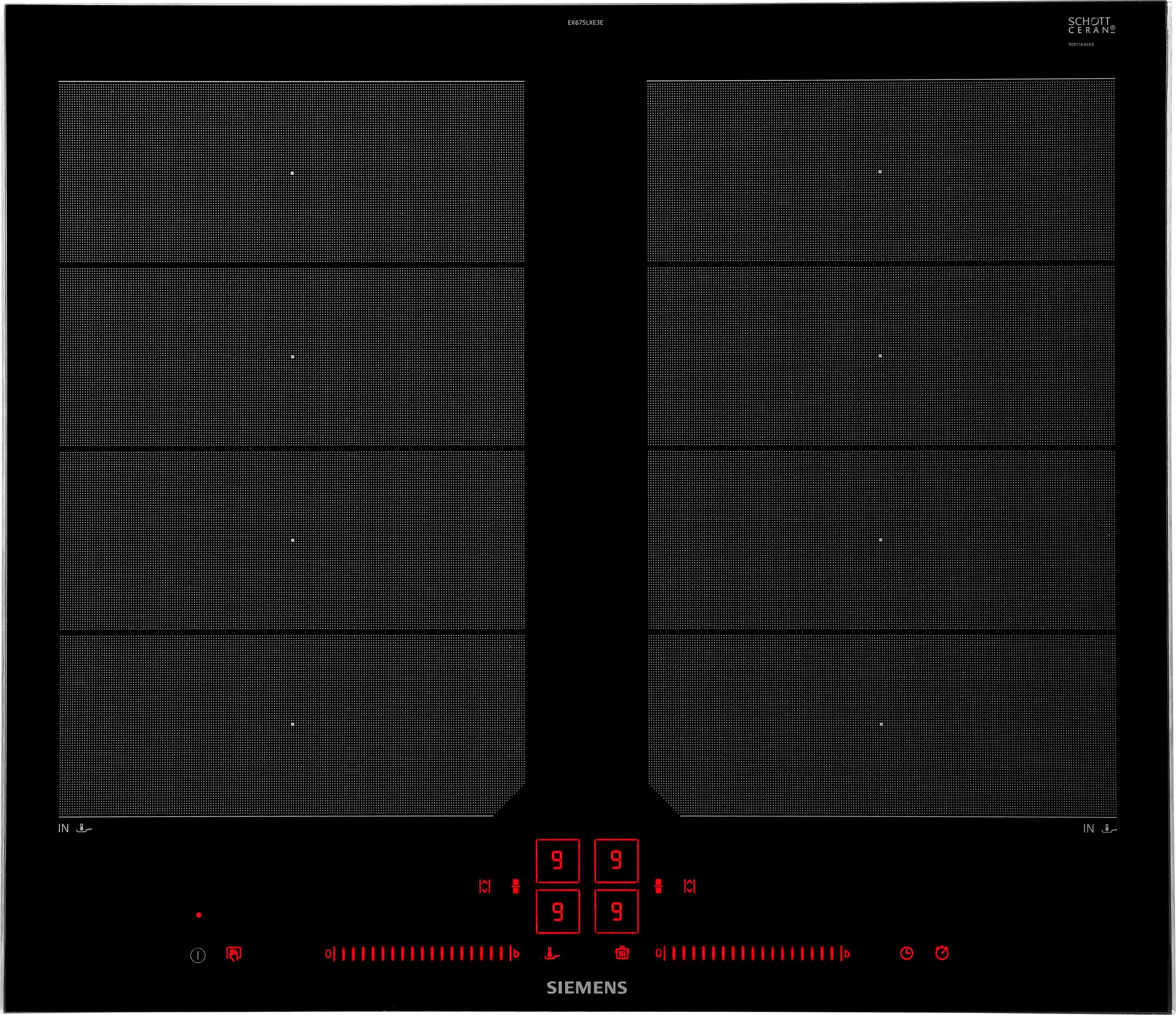Tap the boost 'b' on left slider
Image resolution: width=1176 pixels, height=1015 pixels.
point(516,954)
